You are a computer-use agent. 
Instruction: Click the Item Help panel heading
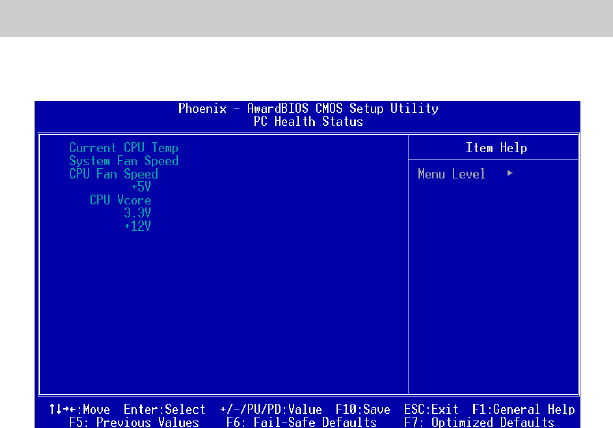(x=496, y=148)
